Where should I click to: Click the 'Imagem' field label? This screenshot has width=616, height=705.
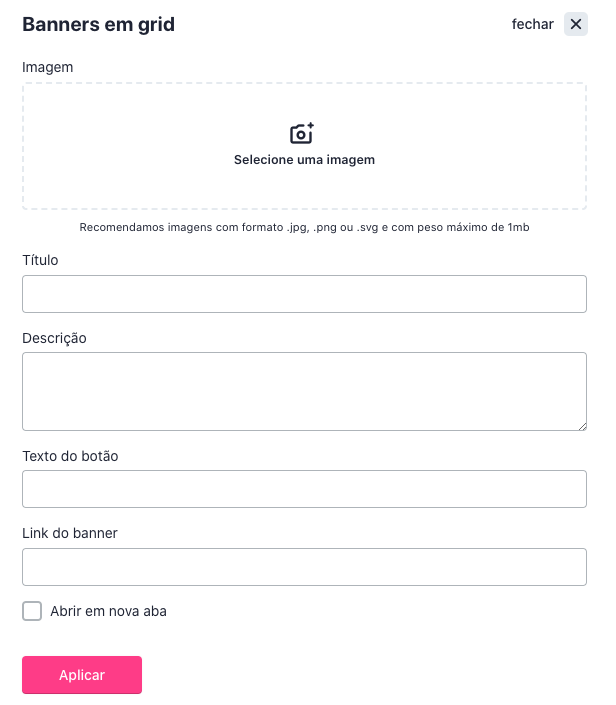[x=48, y=67]
